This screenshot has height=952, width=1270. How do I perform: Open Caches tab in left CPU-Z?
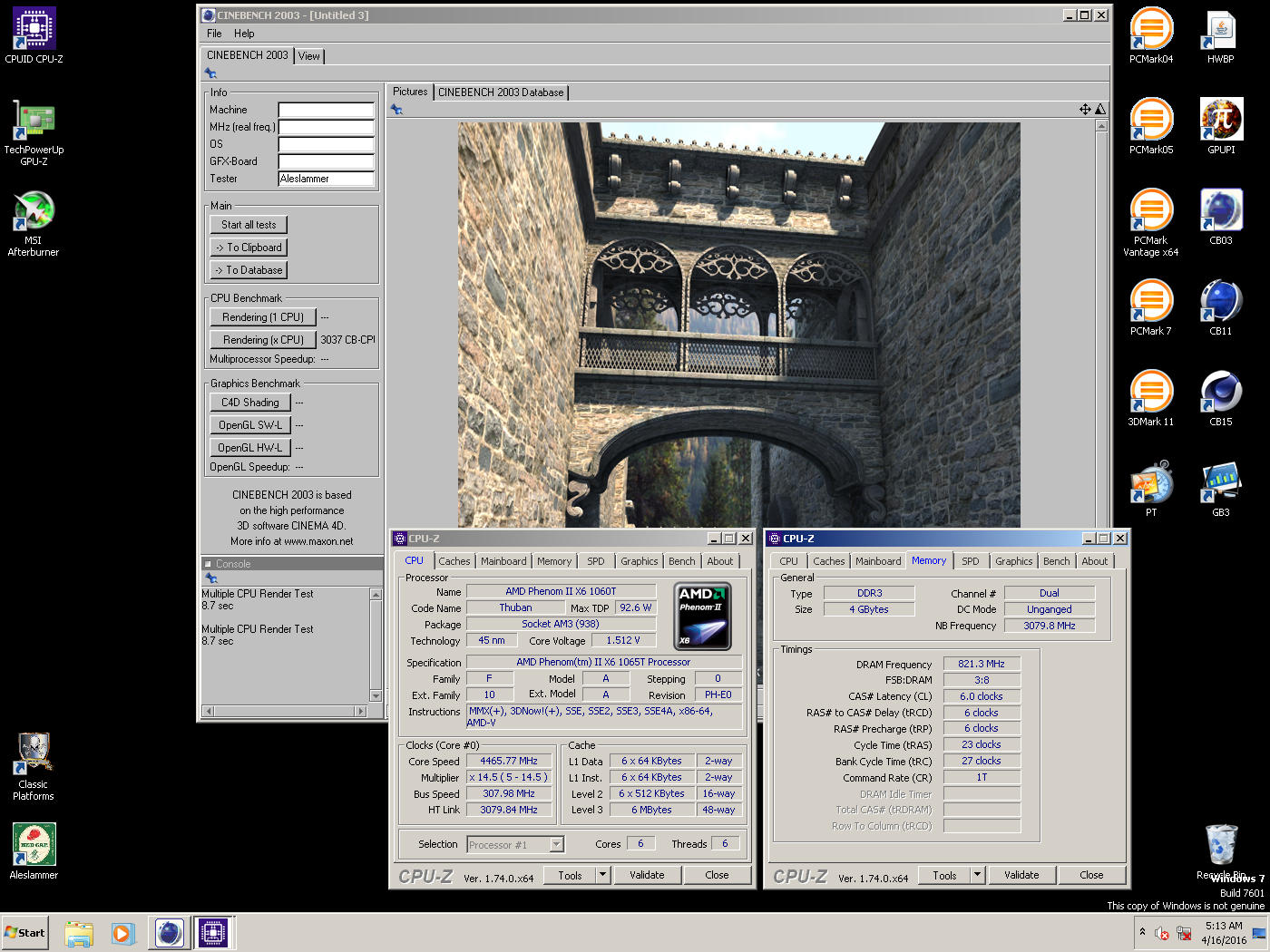coord(454,561)
